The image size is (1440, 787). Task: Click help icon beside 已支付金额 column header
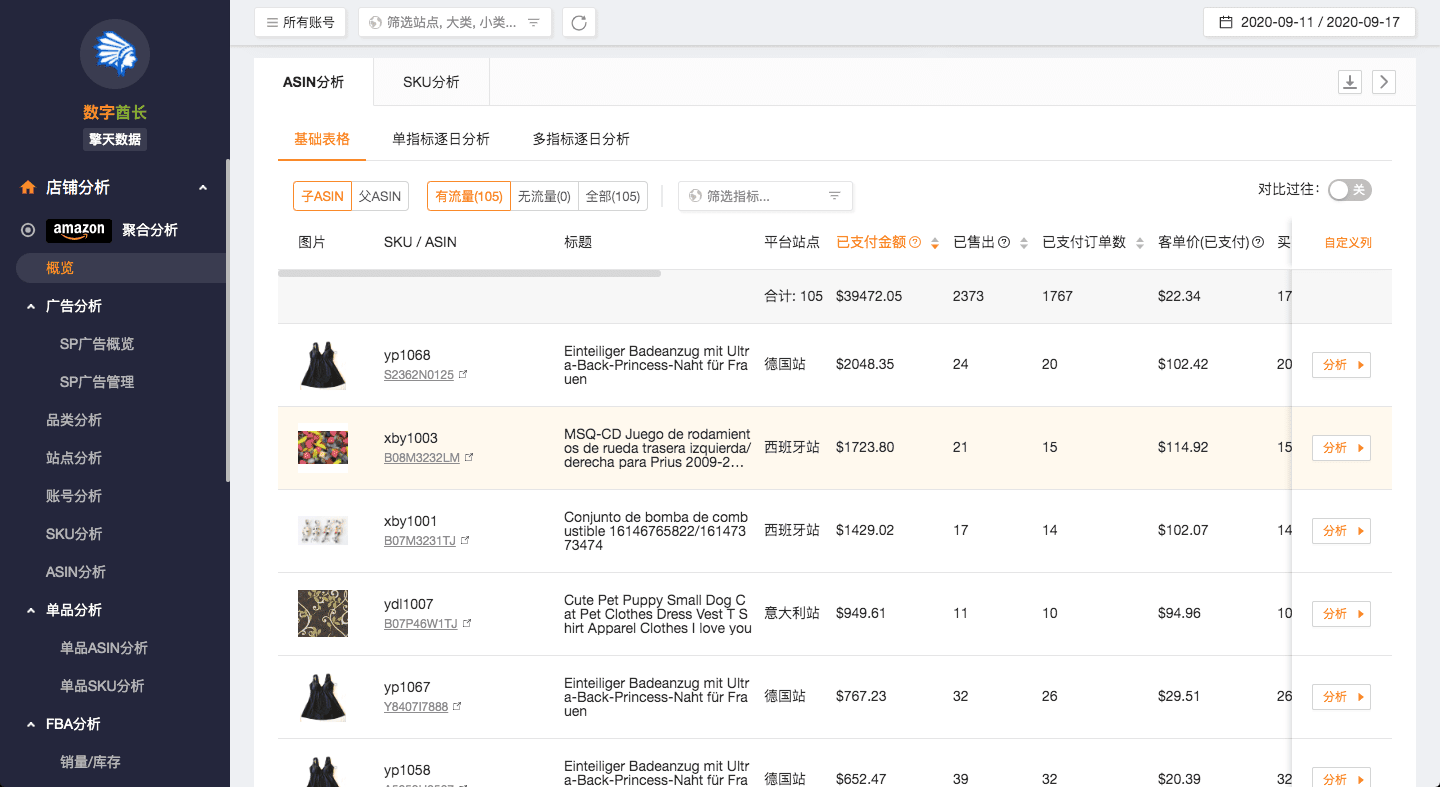tap(915, 242)
